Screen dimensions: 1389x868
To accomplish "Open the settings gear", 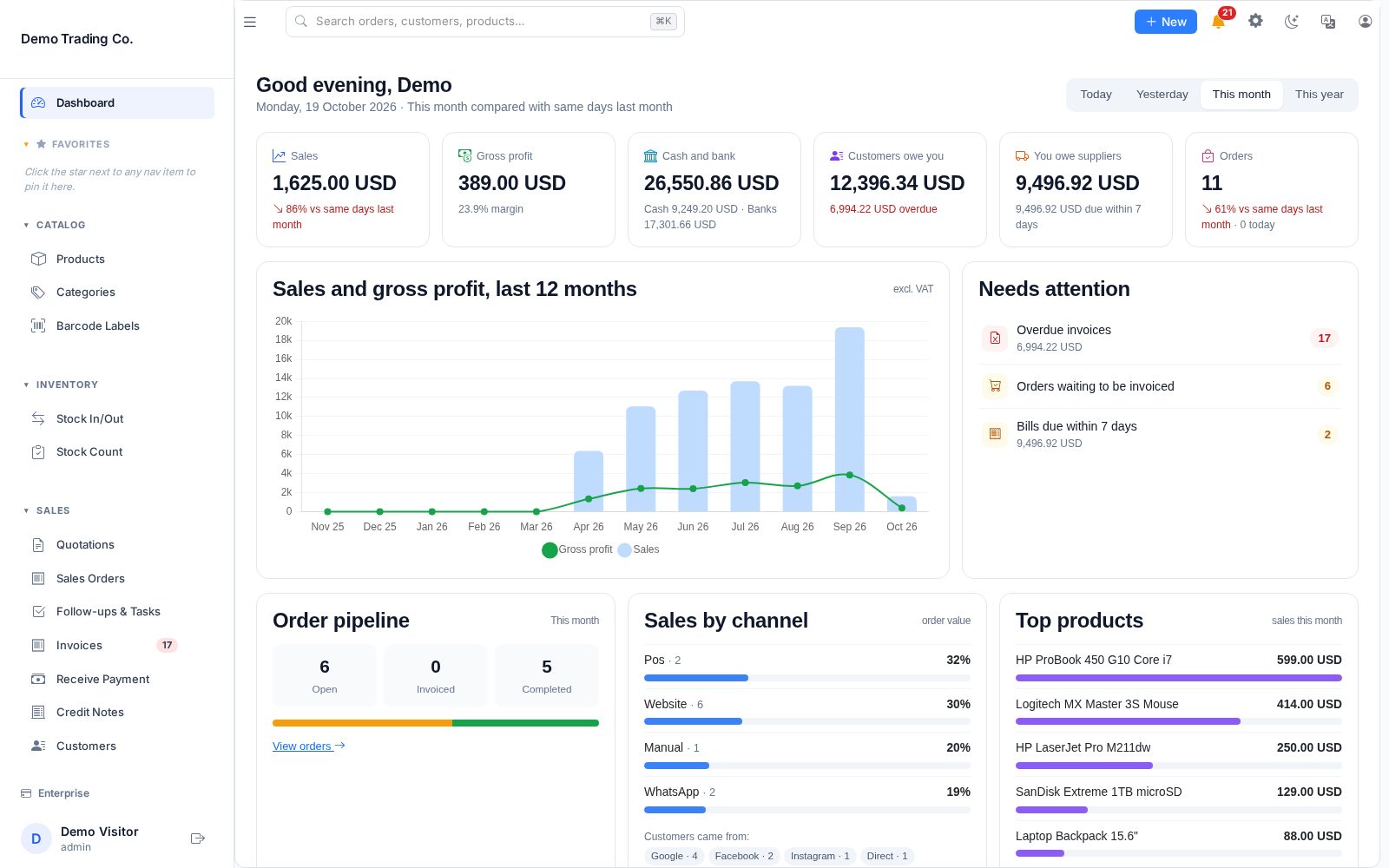I will tap(1255, 21).
